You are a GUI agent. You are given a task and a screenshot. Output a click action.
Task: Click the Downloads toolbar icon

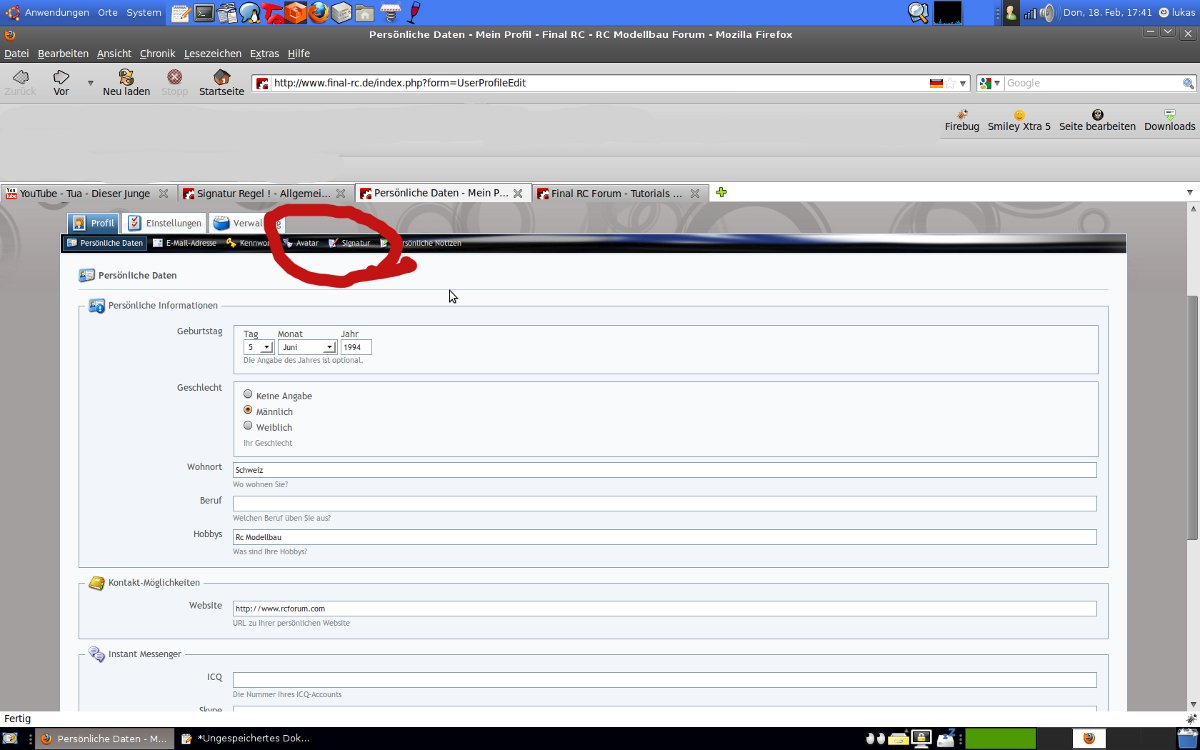coord(1169,115)
